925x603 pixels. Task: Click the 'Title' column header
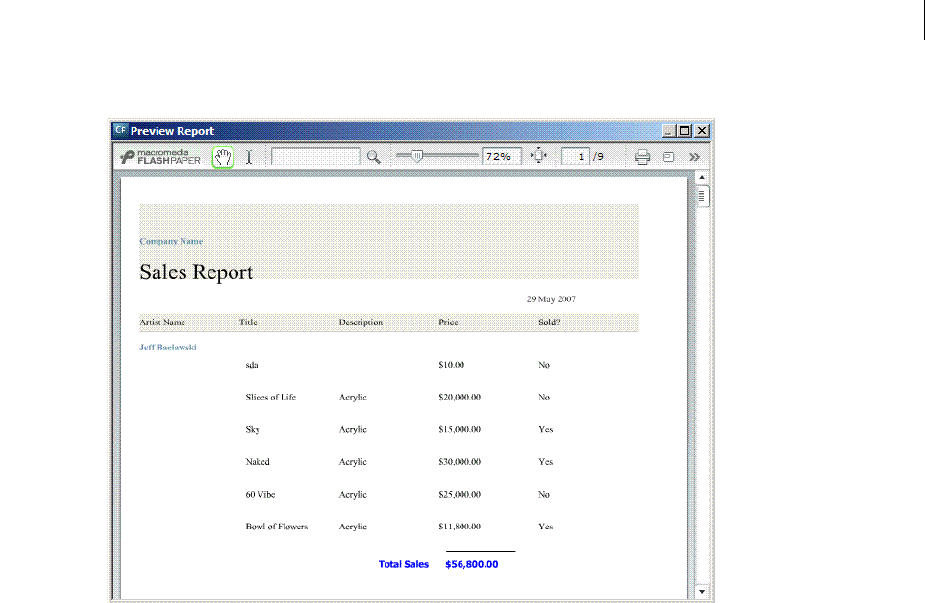pos(248,322)
